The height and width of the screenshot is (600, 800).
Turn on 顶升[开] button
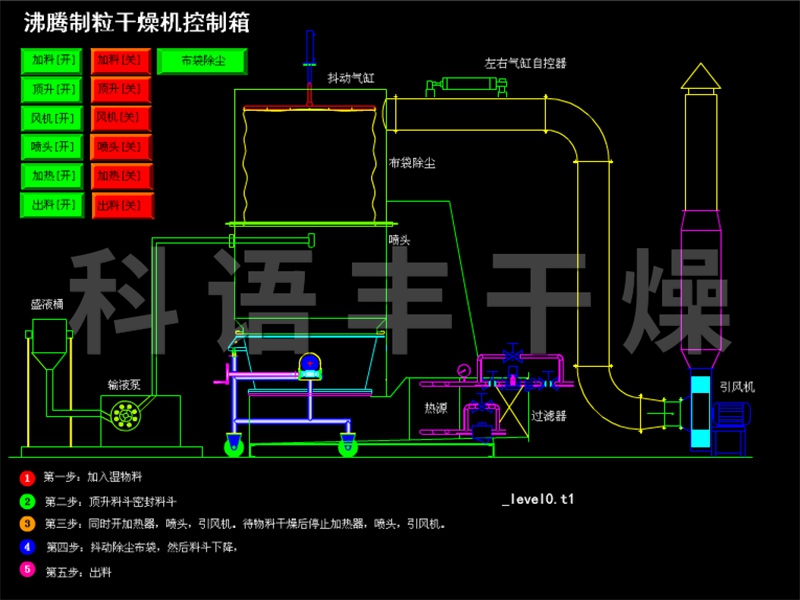(52, 90)
